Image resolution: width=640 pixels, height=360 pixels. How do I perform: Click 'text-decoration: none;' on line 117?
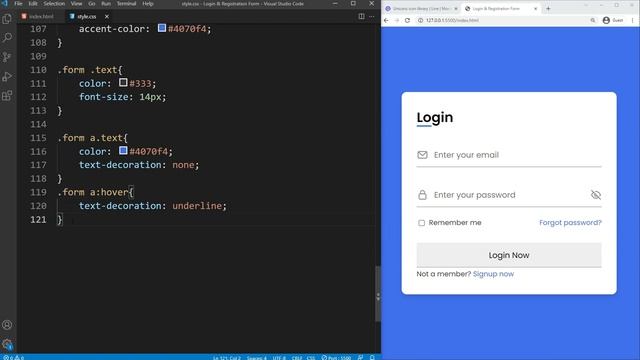click(139, 165)
